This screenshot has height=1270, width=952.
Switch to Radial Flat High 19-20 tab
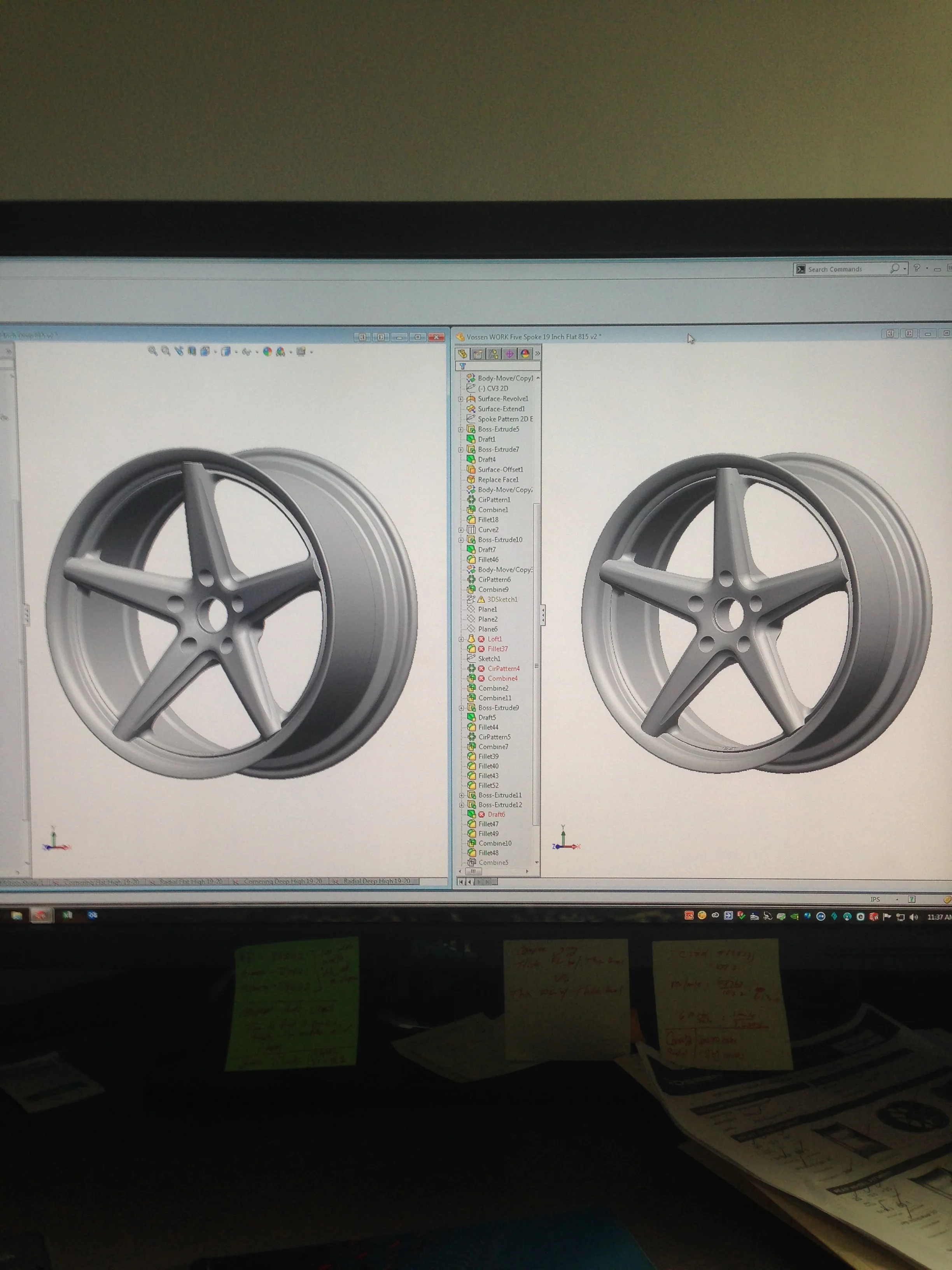(x=191, y=881)
